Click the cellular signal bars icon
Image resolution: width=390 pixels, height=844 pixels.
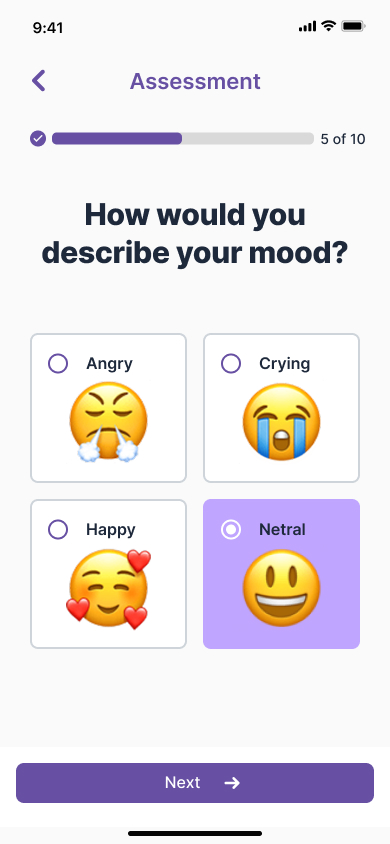(x=308, y=26)
